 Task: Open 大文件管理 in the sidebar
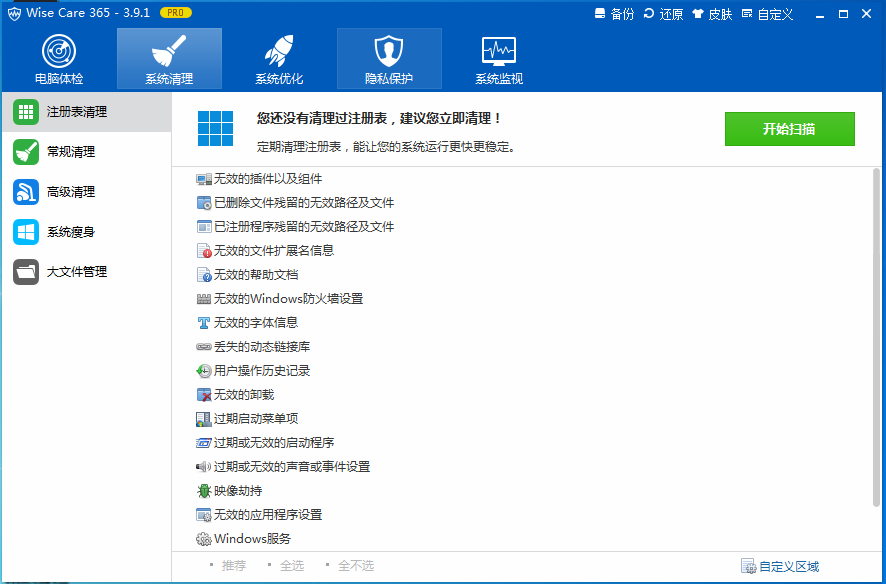[76, 272]
